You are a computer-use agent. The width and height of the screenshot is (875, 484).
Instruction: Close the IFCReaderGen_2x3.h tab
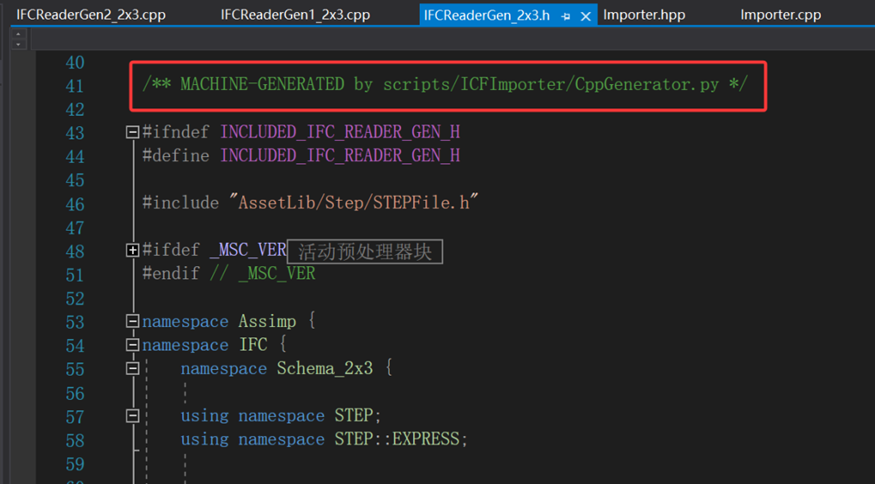(x=585, y=16)
